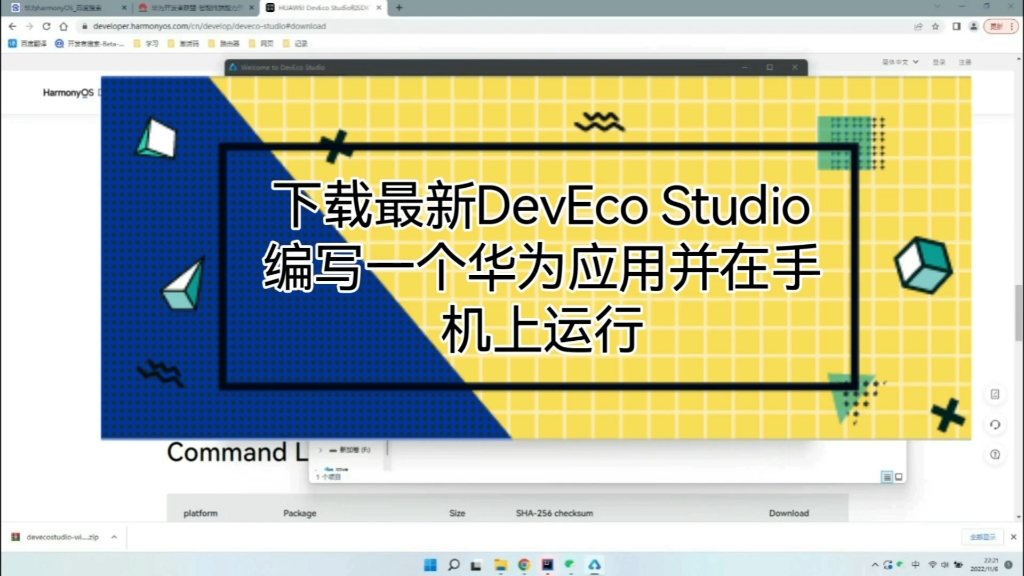
Task: Open the fourth yellow bookmark folder
Action: point(261,43)
